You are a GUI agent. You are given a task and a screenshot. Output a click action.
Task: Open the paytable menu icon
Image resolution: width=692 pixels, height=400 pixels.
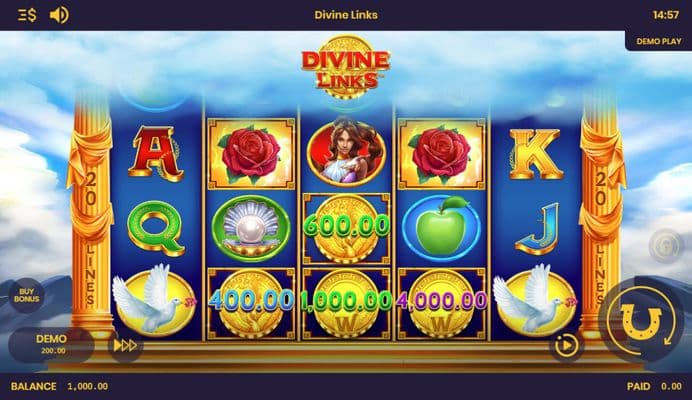point(26,15)
